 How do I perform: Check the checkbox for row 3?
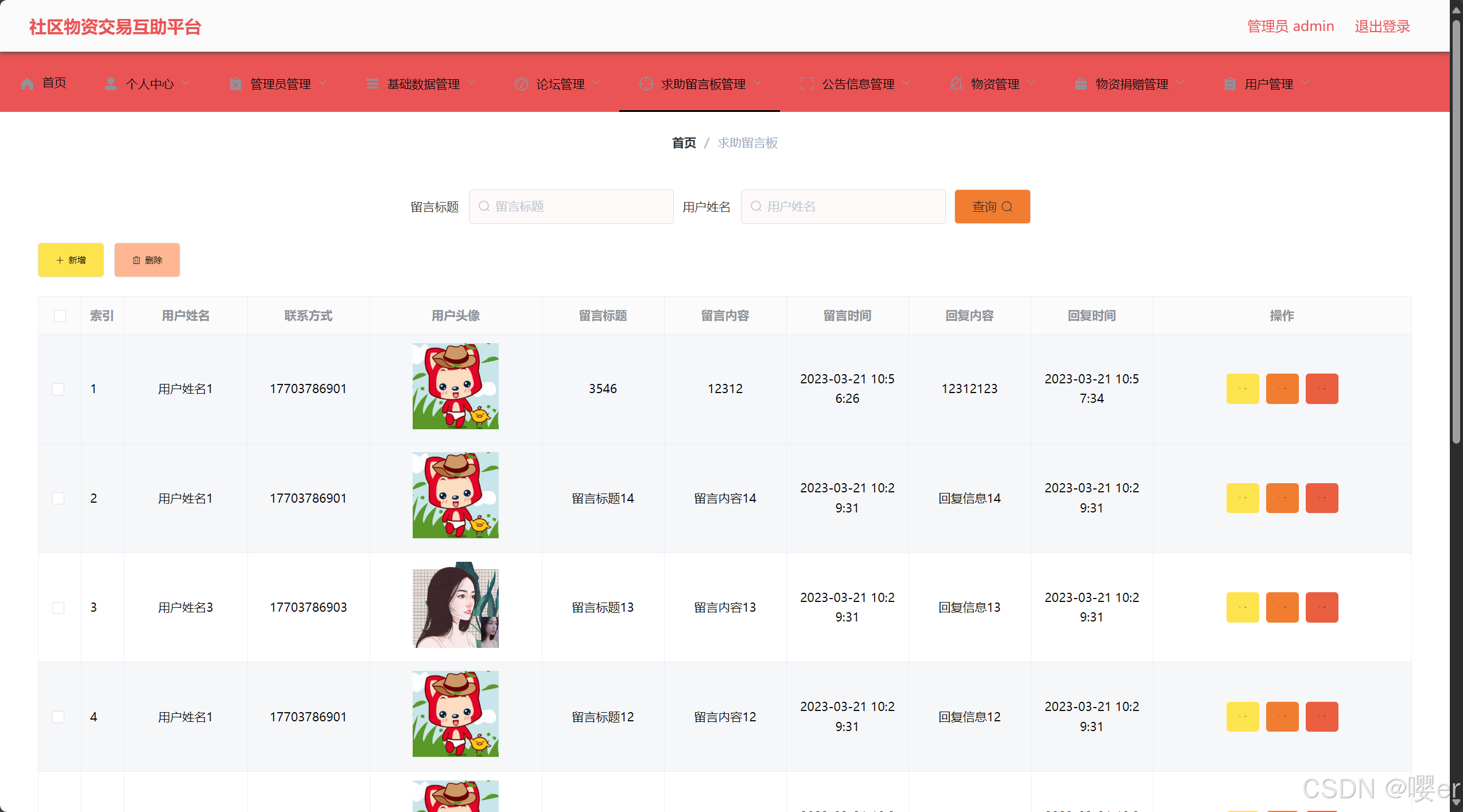click(59, 607)
